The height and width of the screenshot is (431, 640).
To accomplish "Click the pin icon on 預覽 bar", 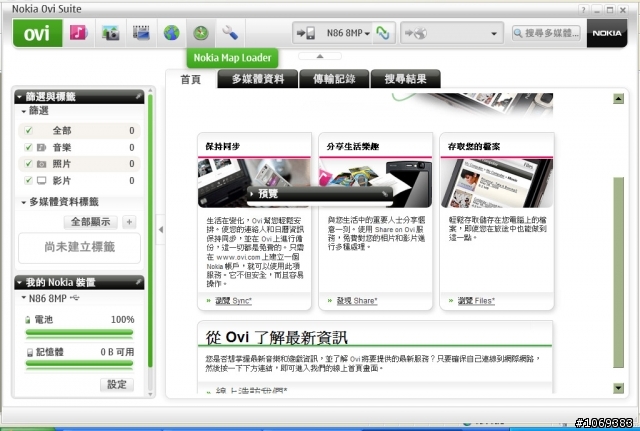I will click(x=384, y=194).
